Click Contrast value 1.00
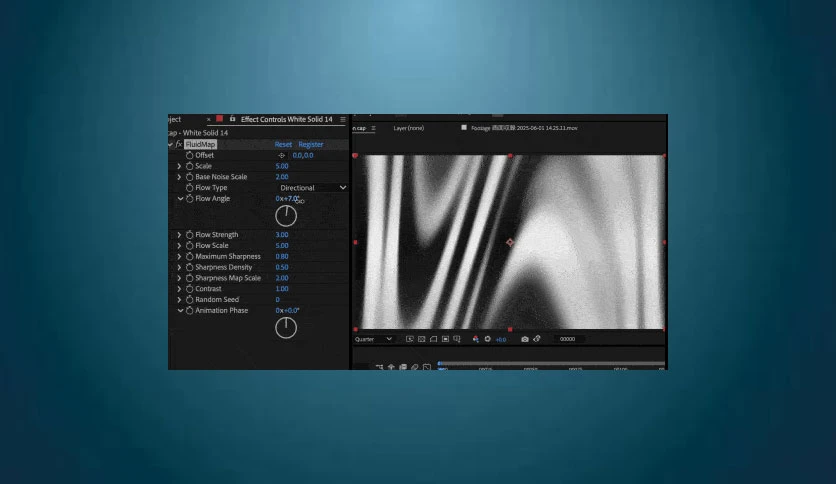 click(282, 288)
